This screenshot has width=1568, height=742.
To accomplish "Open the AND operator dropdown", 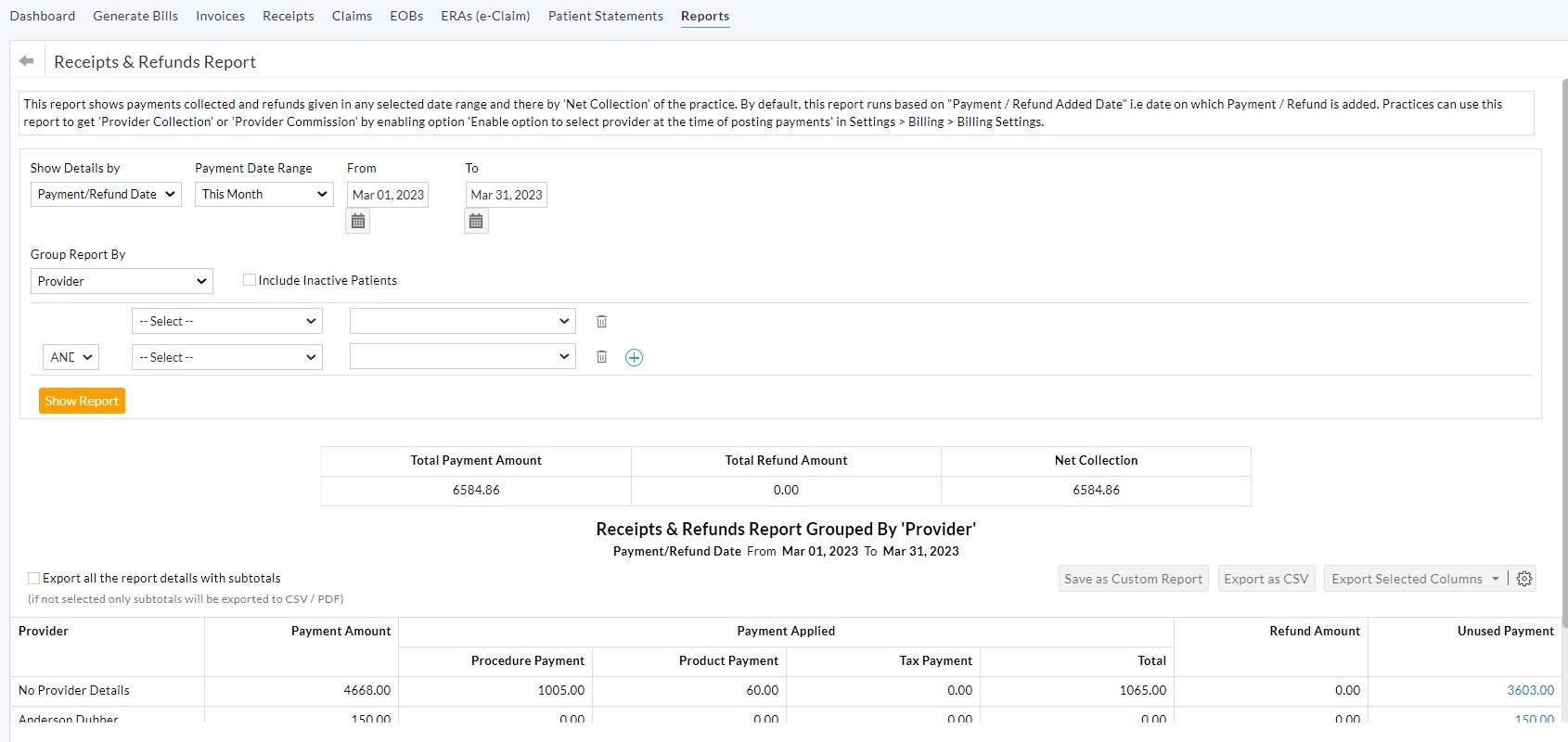I will point(71,357).
